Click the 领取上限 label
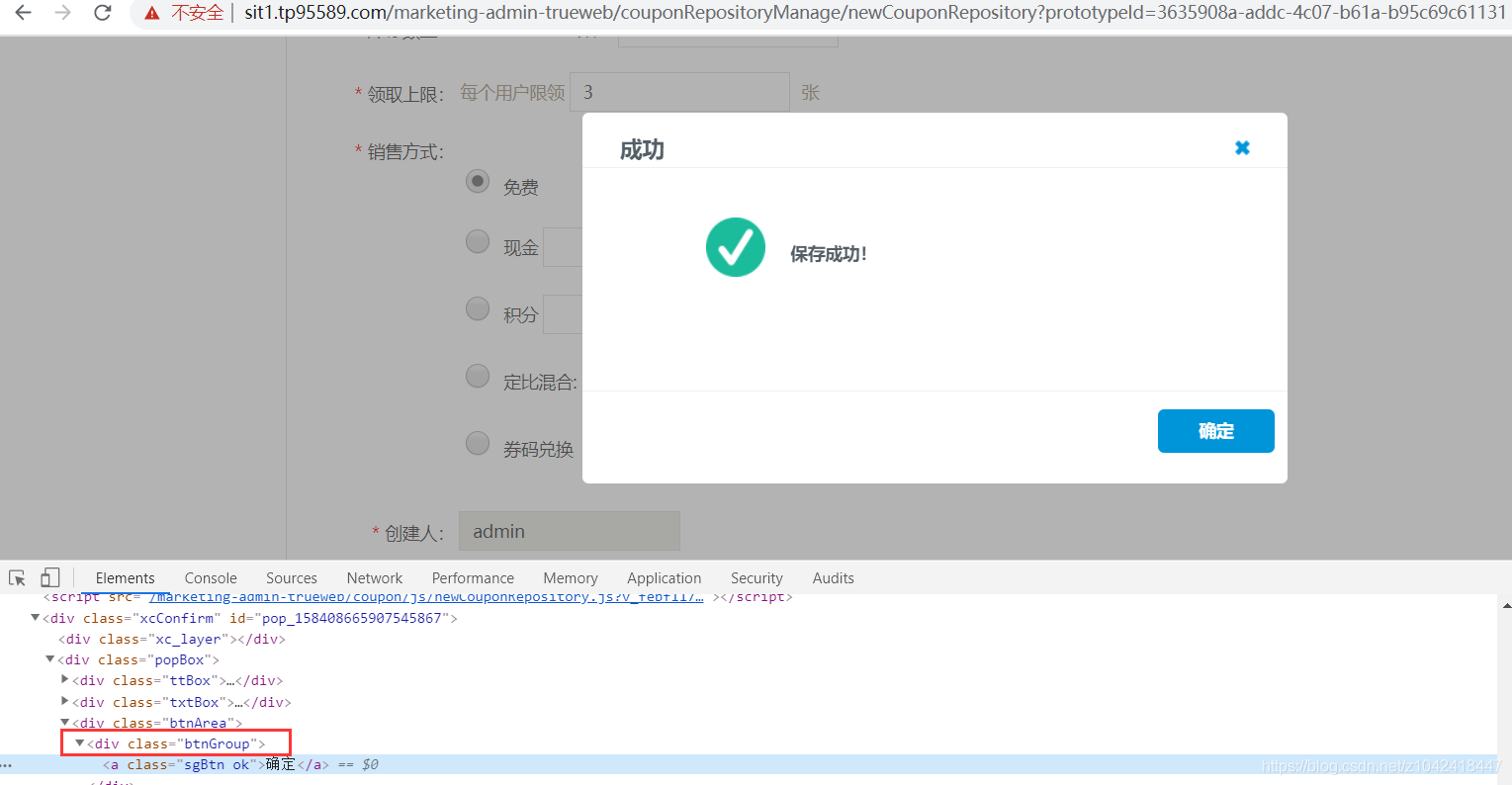Screen dimensions: 1512x785 coord(405,95)
